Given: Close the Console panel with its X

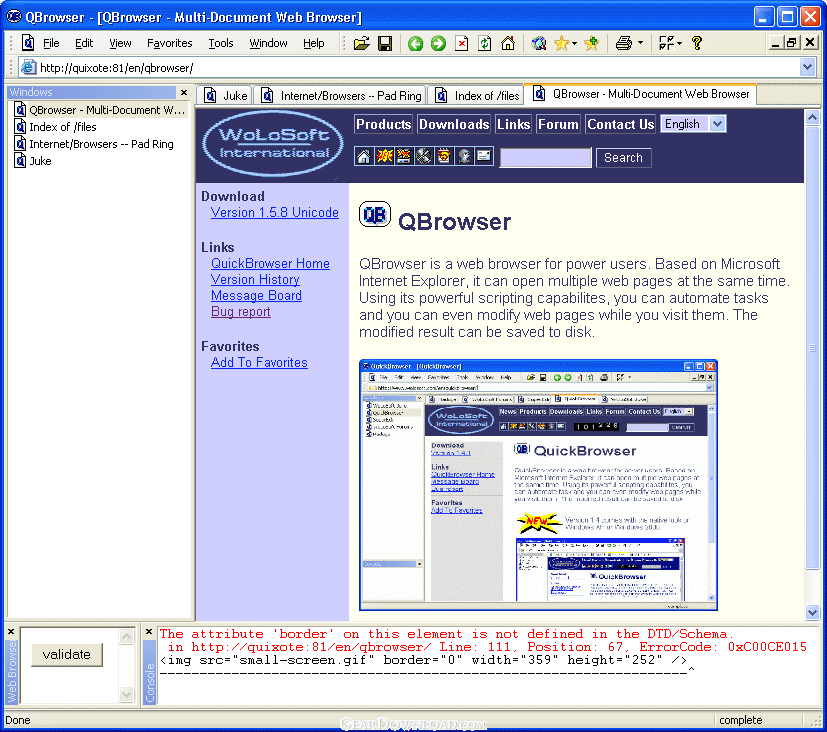Looking at the screenshot, I should click(149, 632).
